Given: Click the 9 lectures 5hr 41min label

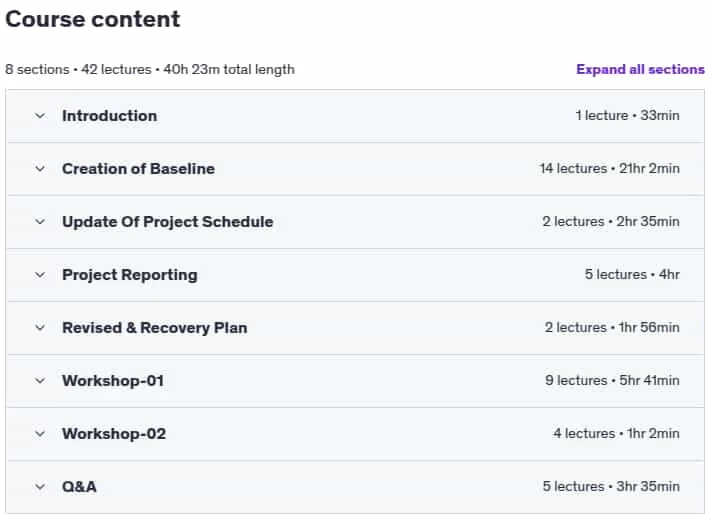Looking at the screenshot, I should 612,380.
